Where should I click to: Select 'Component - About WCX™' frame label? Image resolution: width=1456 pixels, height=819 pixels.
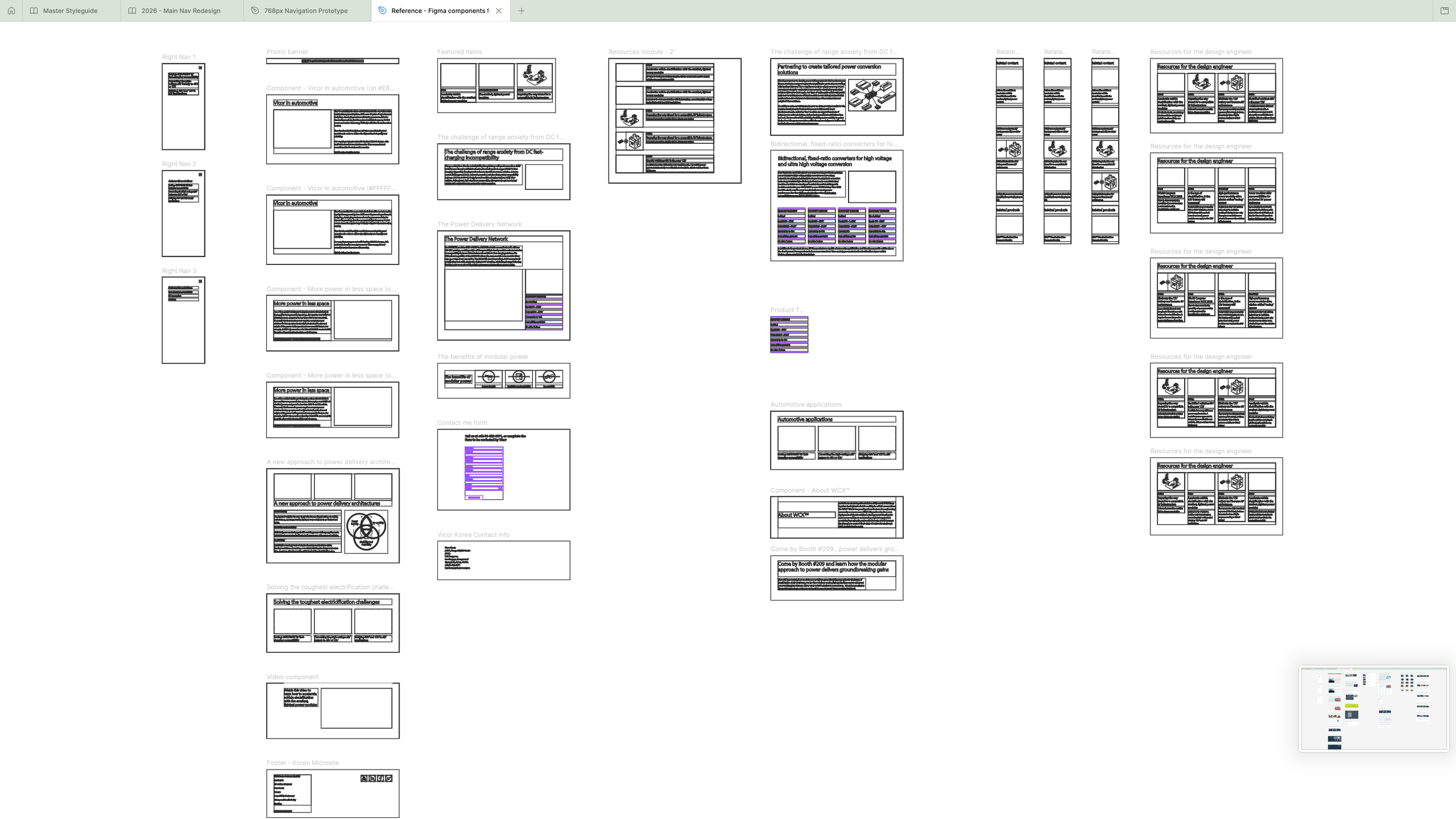[810, 490]
